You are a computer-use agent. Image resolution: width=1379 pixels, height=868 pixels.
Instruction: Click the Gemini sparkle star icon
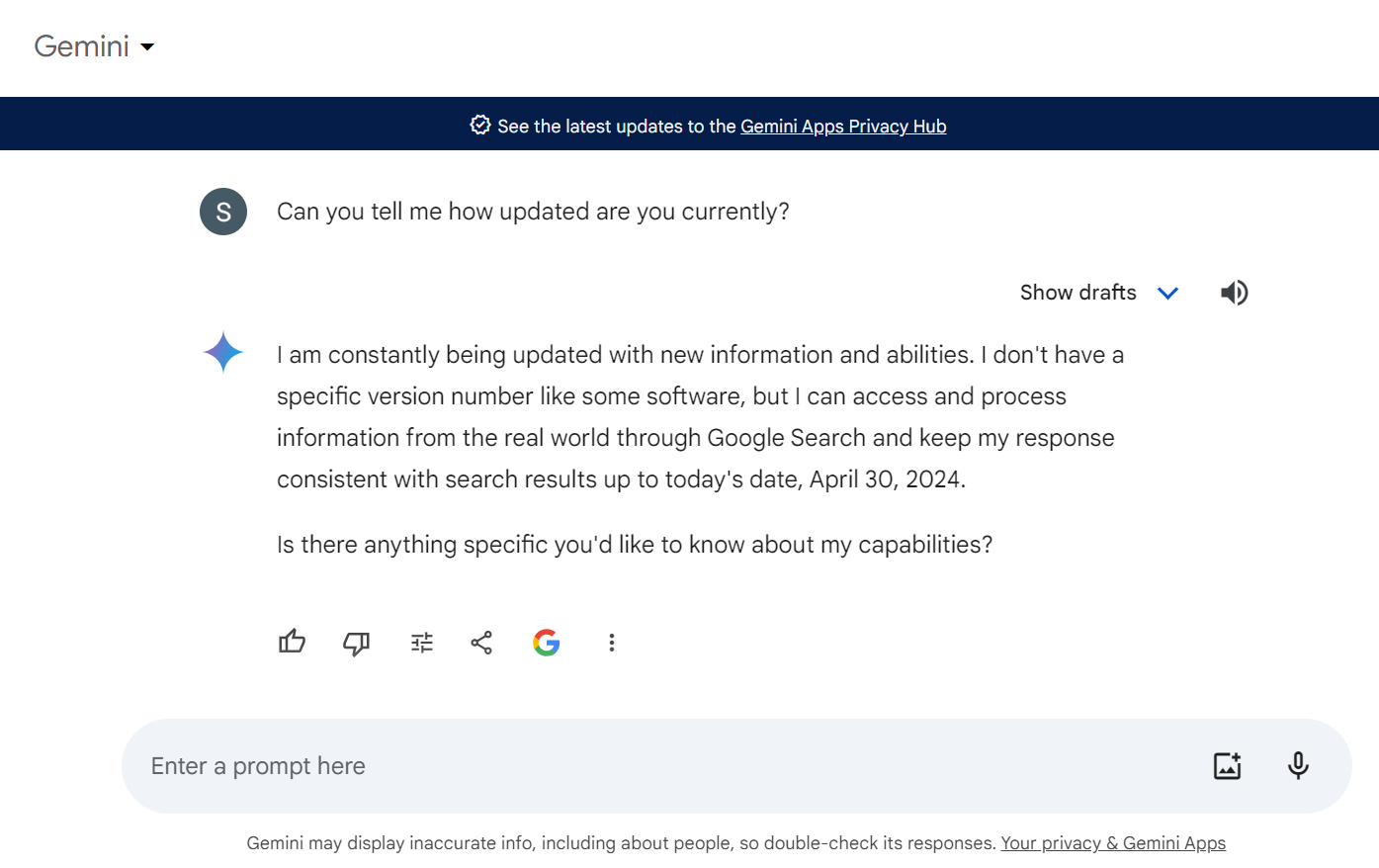pyautogui.click(x=223, y=352)
